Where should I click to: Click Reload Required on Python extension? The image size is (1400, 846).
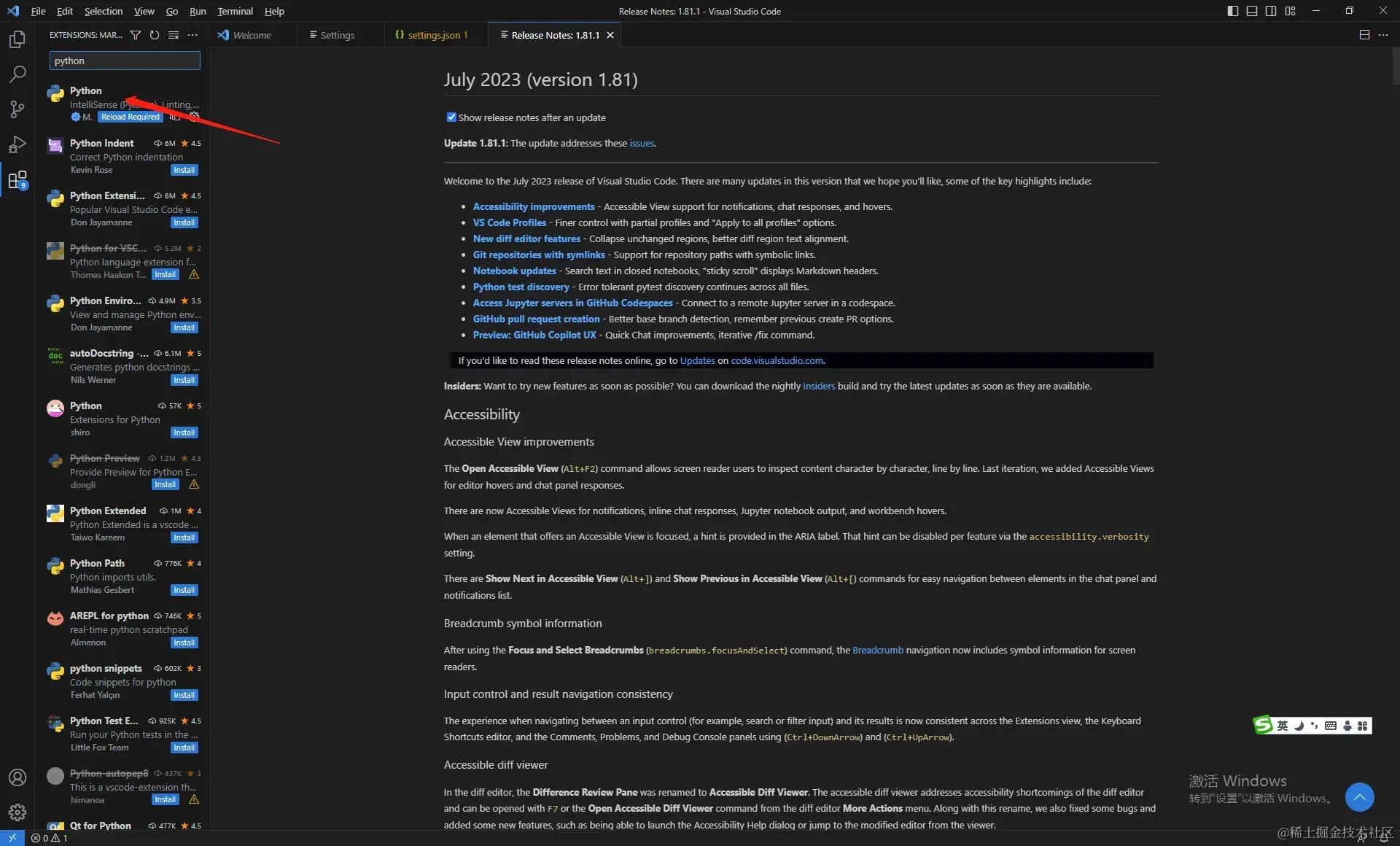click(x=130, y=117)
